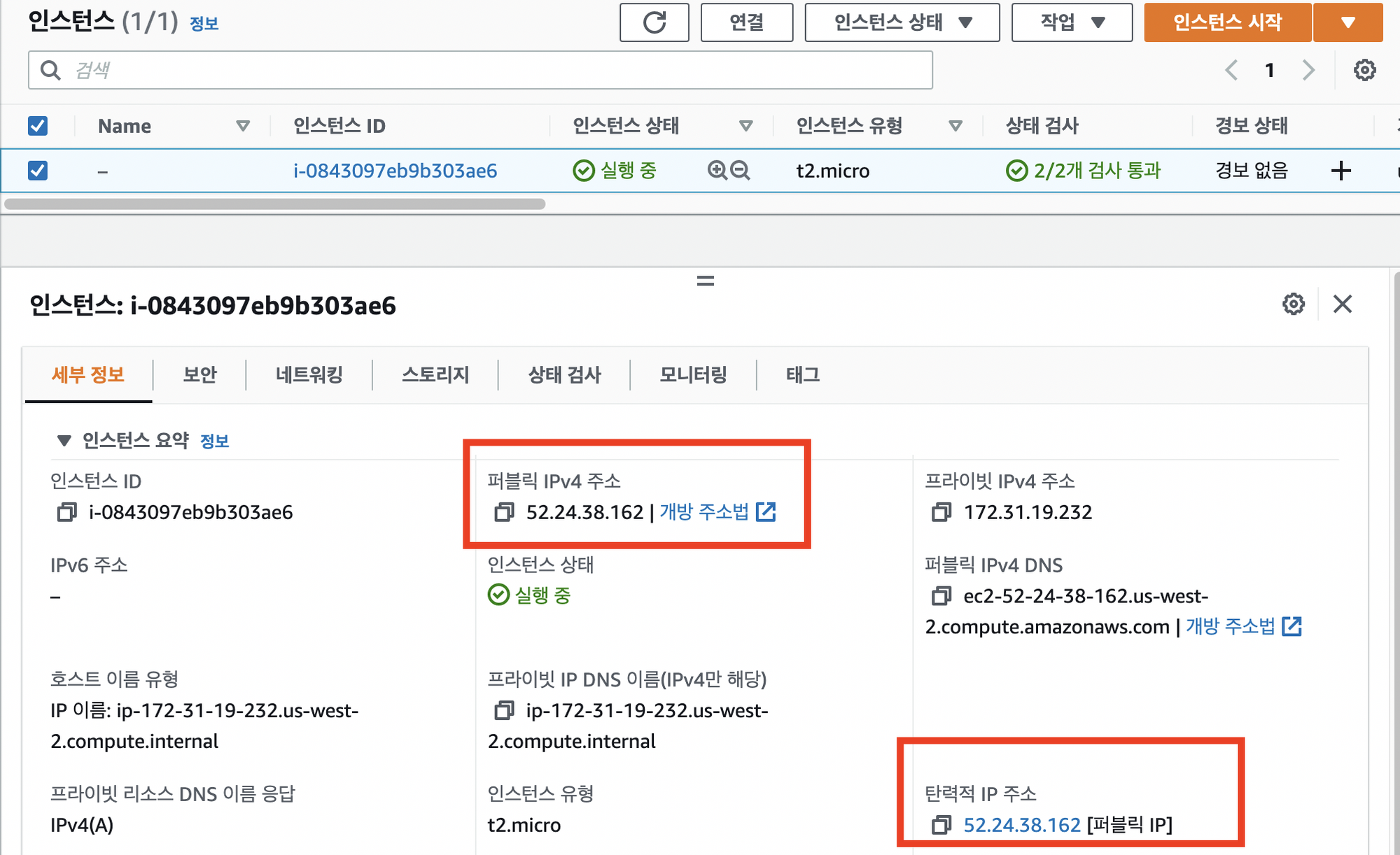Image resolution: width=1400 pixels, height=855 pixels.
Task: Open table preferences gear near pagination
Action: [1364, 70]
